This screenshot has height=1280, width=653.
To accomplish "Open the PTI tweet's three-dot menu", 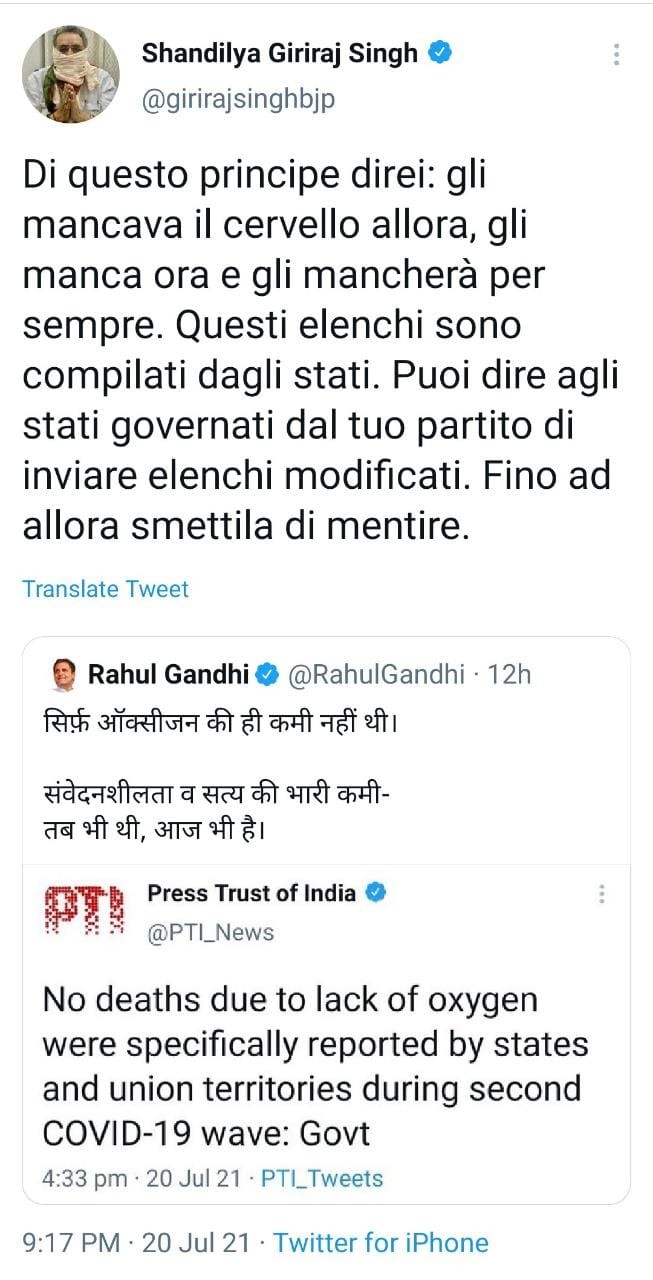I will 602,894.
